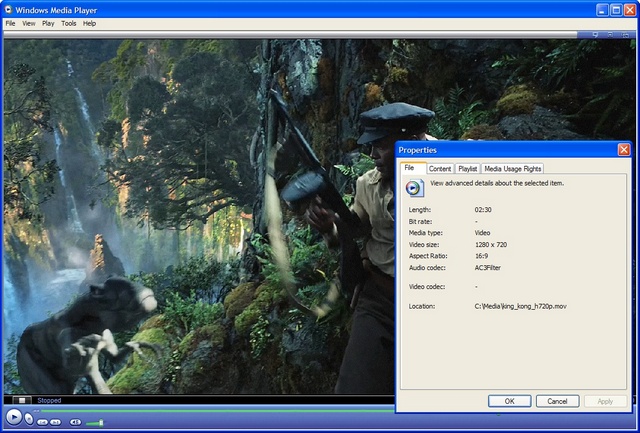
Task: Open the Play menu
Action: 48,23
